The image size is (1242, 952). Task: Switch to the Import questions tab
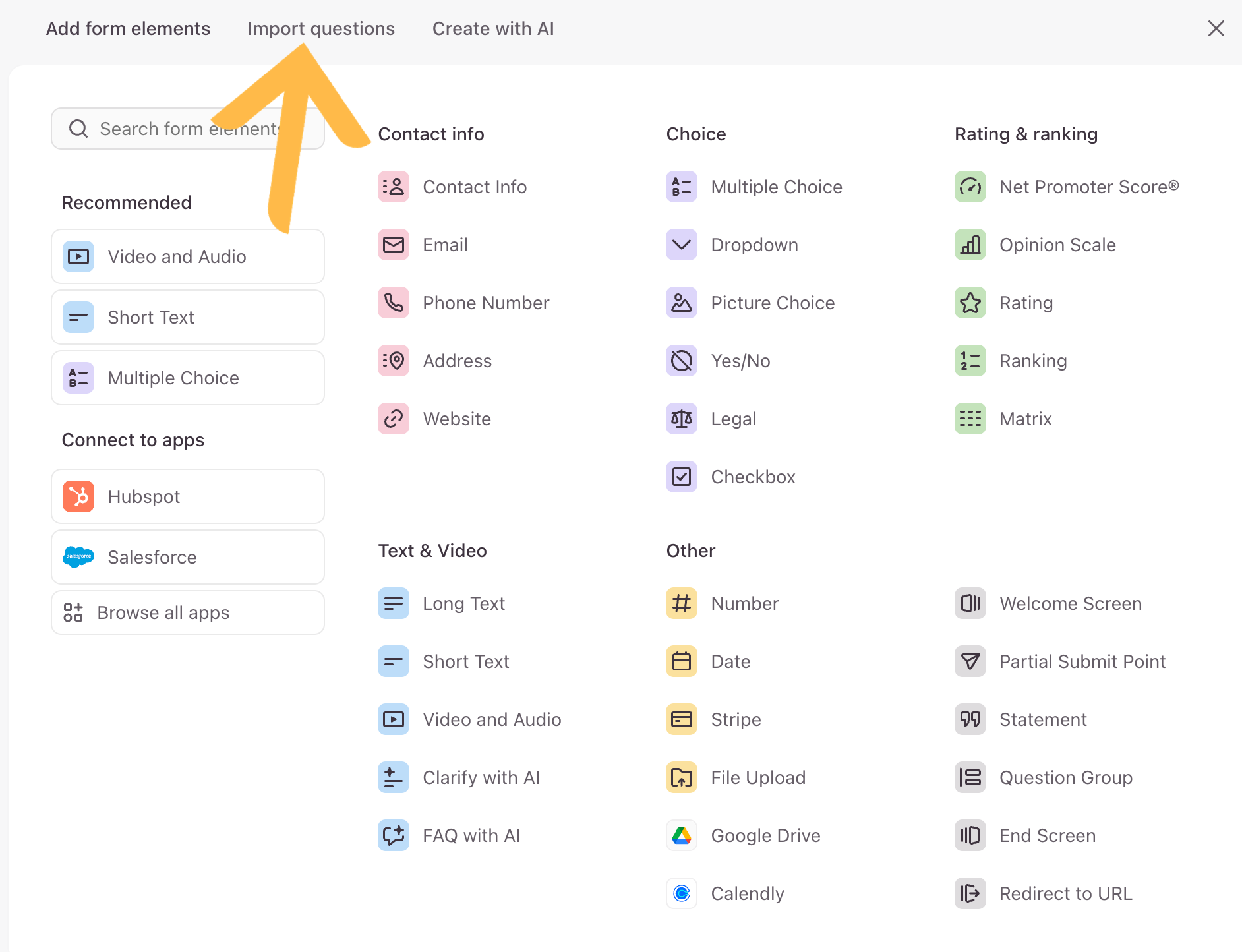tap(321, 28)
